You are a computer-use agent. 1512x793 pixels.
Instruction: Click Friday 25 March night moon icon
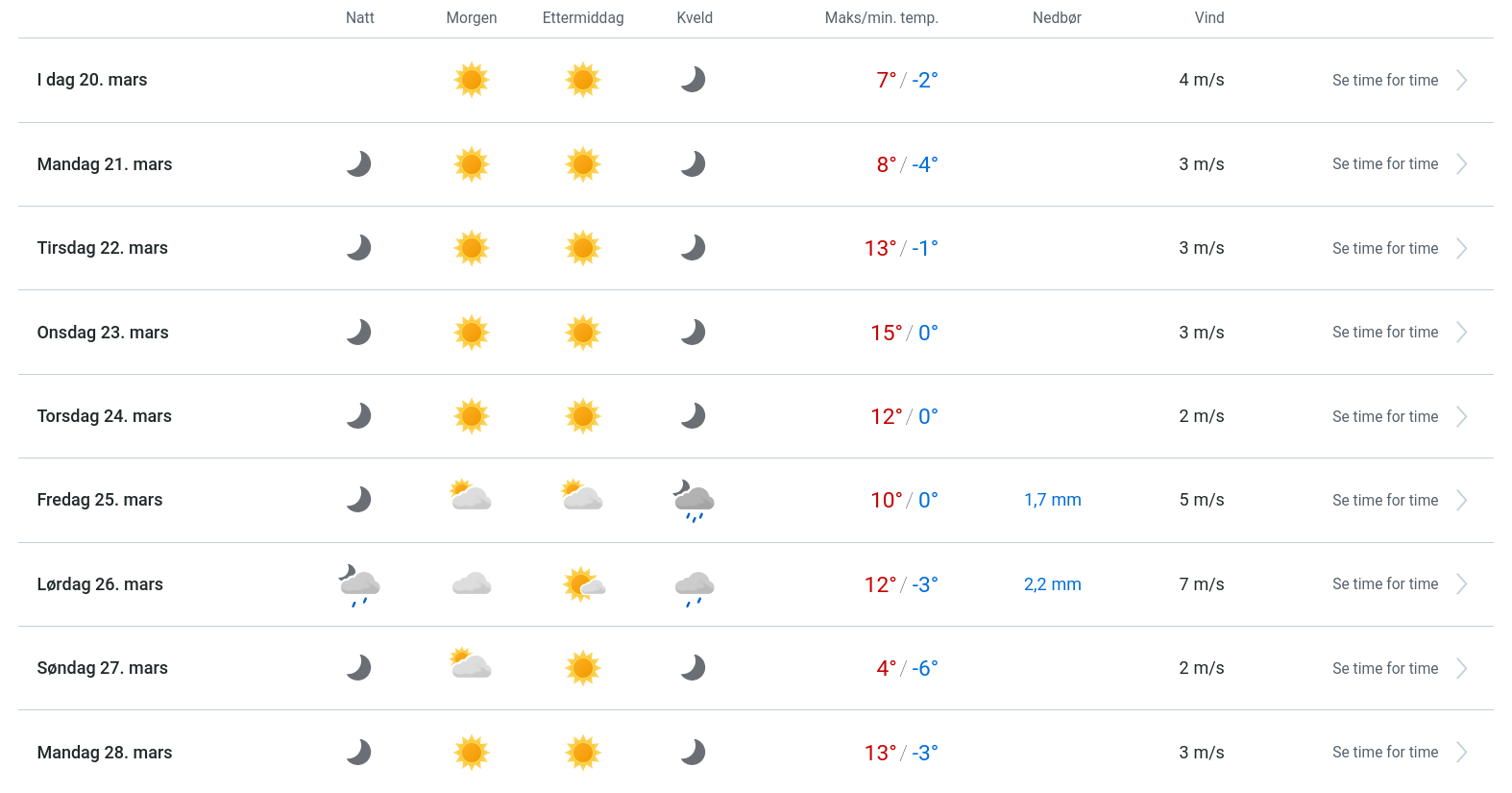[x=359, y=500]
